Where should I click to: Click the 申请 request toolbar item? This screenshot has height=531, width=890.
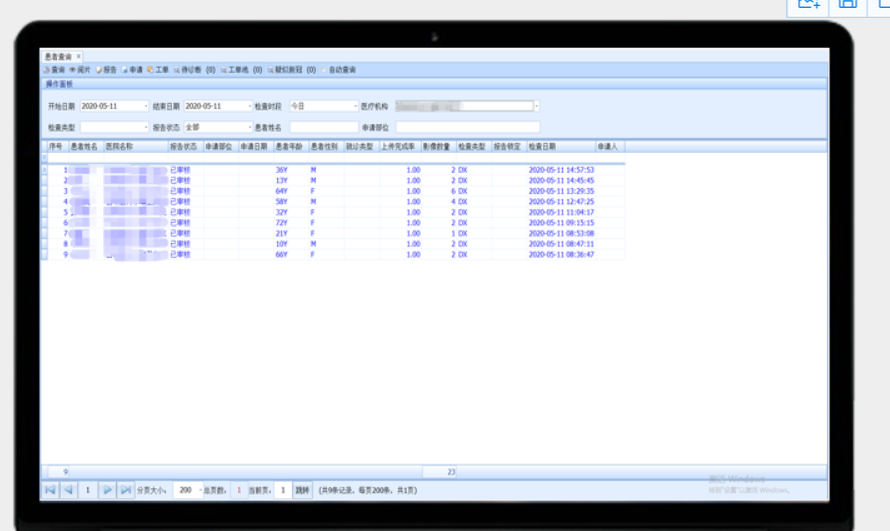(x=132, y=70)
